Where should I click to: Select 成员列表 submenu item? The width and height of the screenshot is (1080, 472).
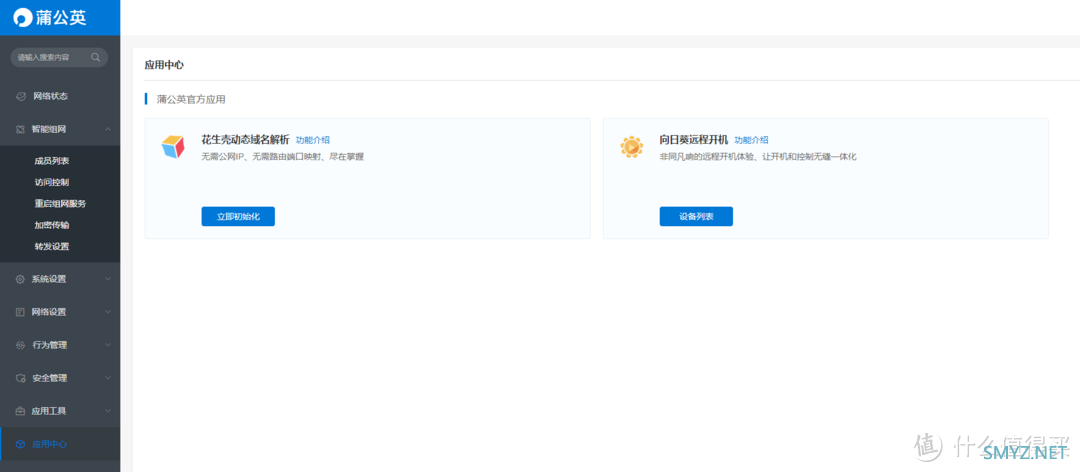pos(52,161)
